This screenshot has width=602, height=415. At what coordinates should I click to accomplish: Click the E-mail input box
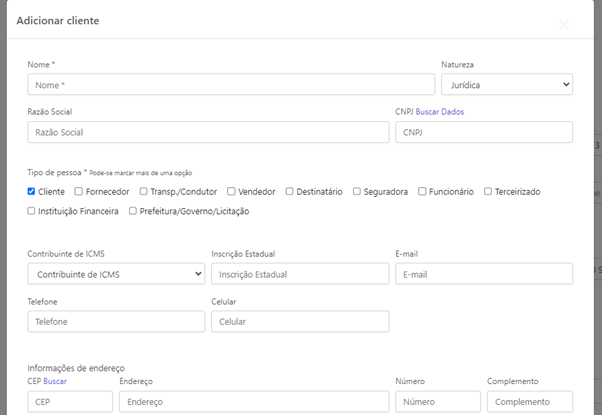coord(484,274)
